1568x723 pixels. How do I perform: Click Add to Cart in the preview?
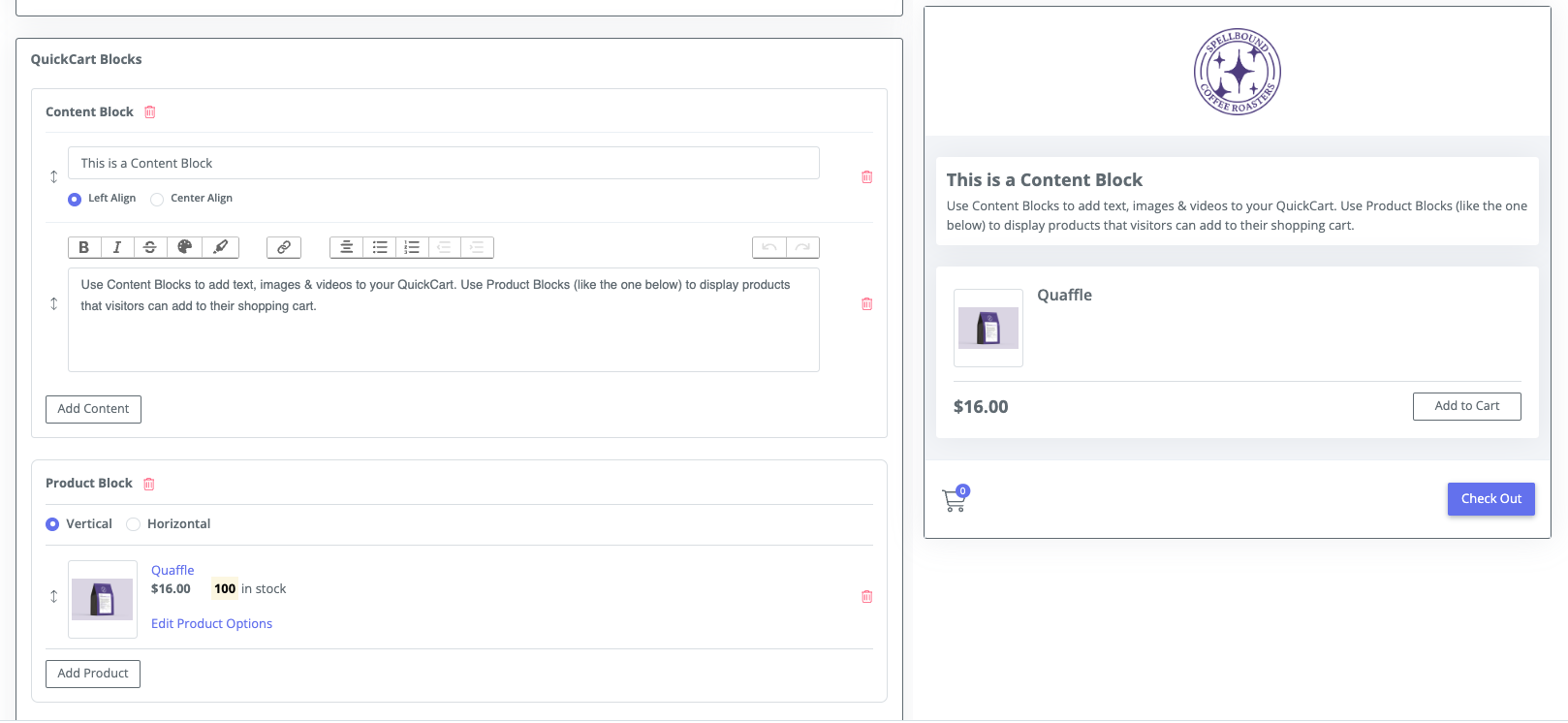(x=1466, y=406)
